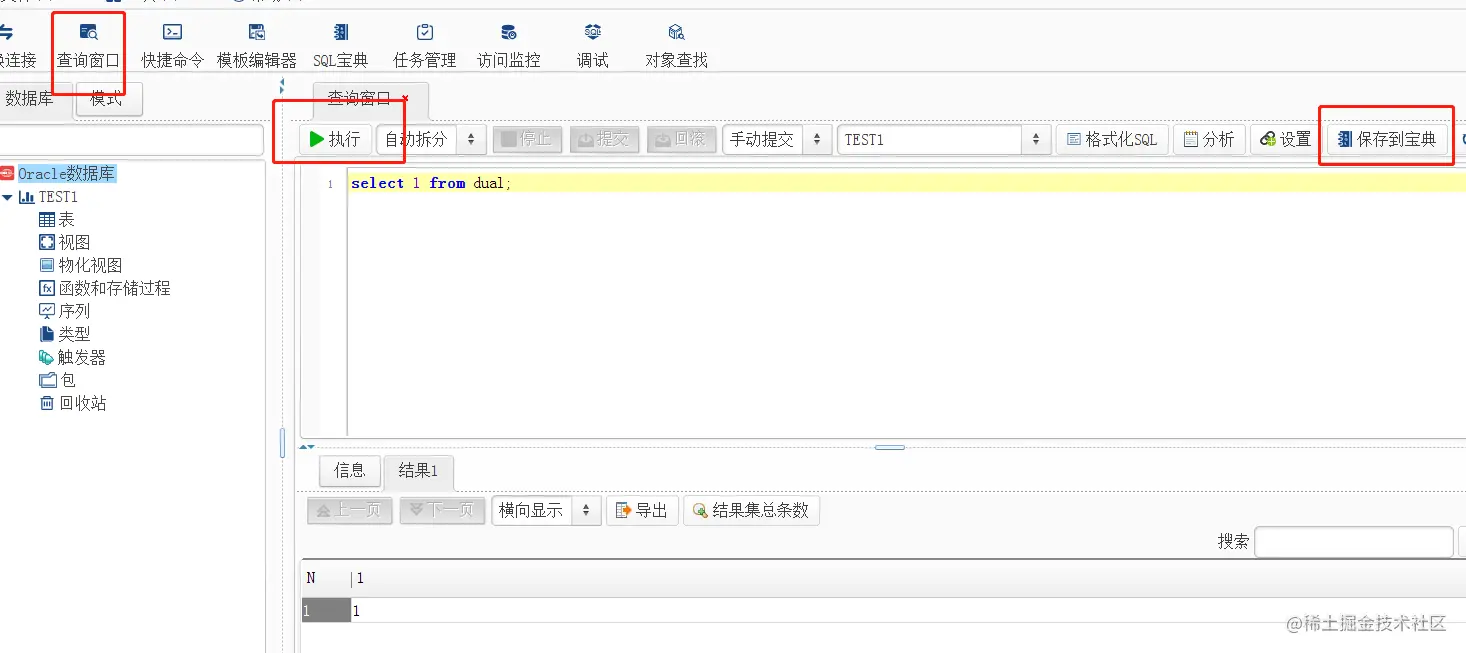Click the SQL line 'select 1 from dual;'
The height and width of the screenshot is (653, 1466).
(x=431, y=183)
